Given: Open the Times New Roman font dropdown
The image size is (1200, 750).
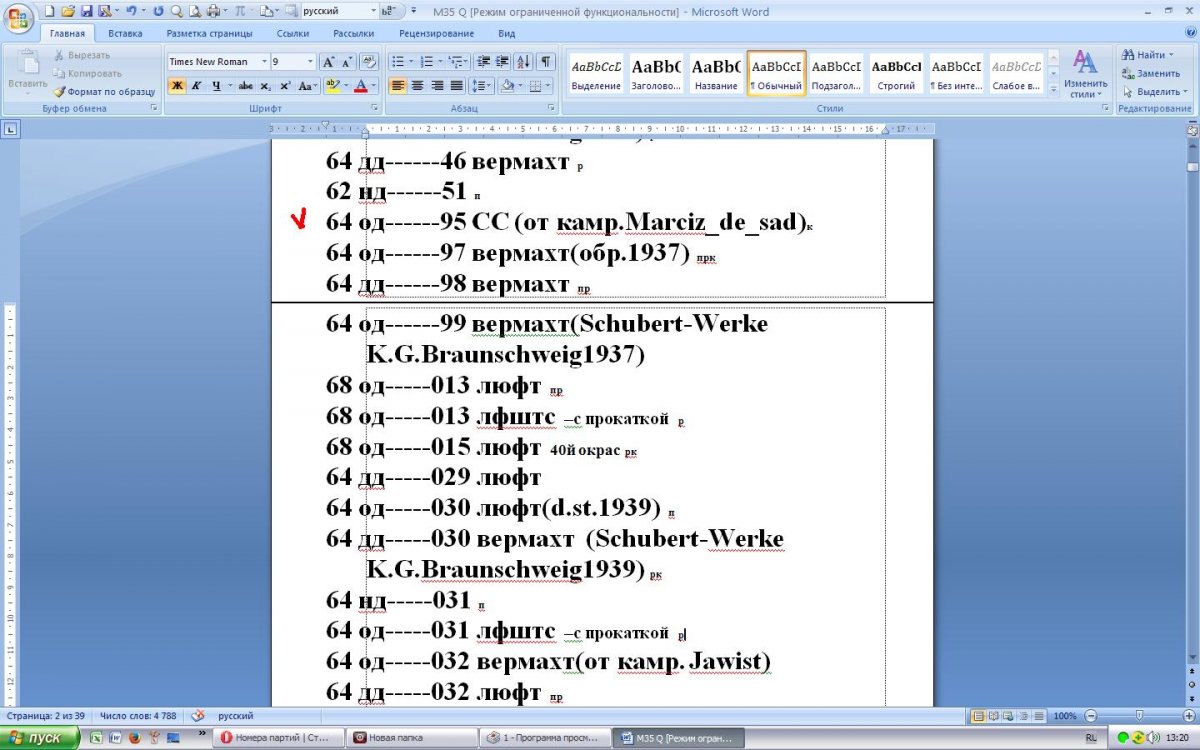Looking at the screenshot, I should (x=264, y=62).
